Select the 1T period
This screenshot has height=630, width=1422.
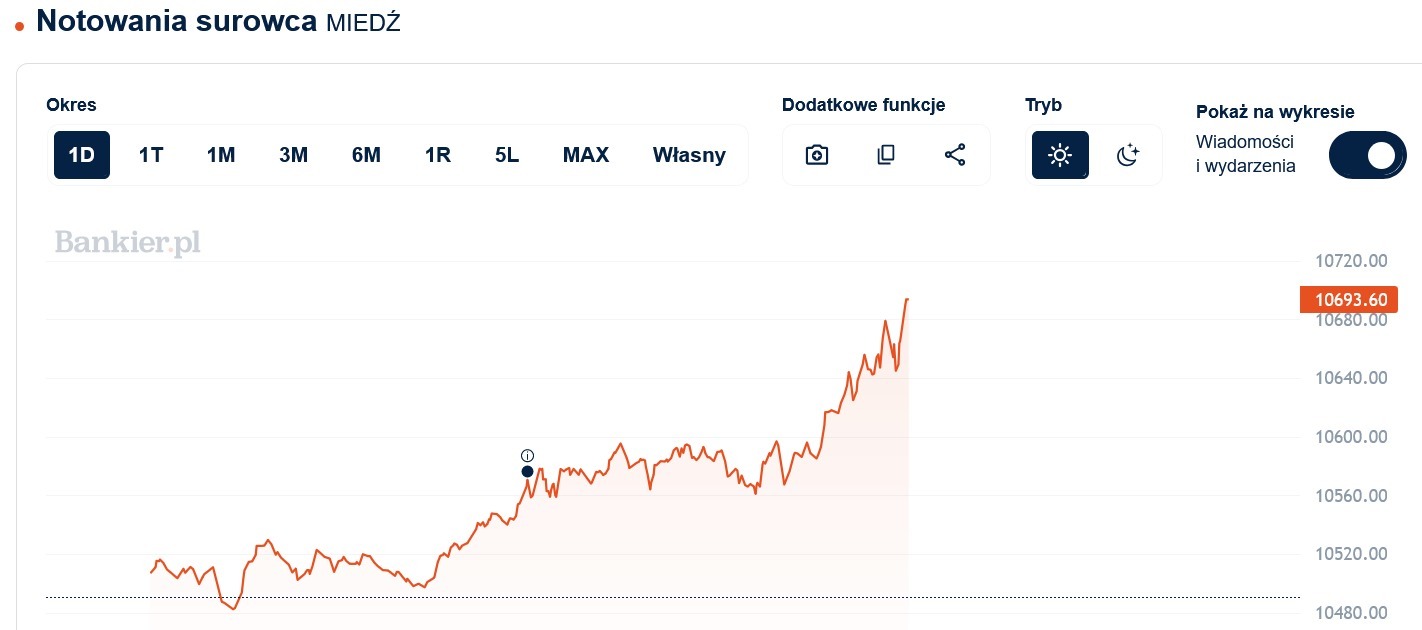pyautogui.click(x=151, y=155)
